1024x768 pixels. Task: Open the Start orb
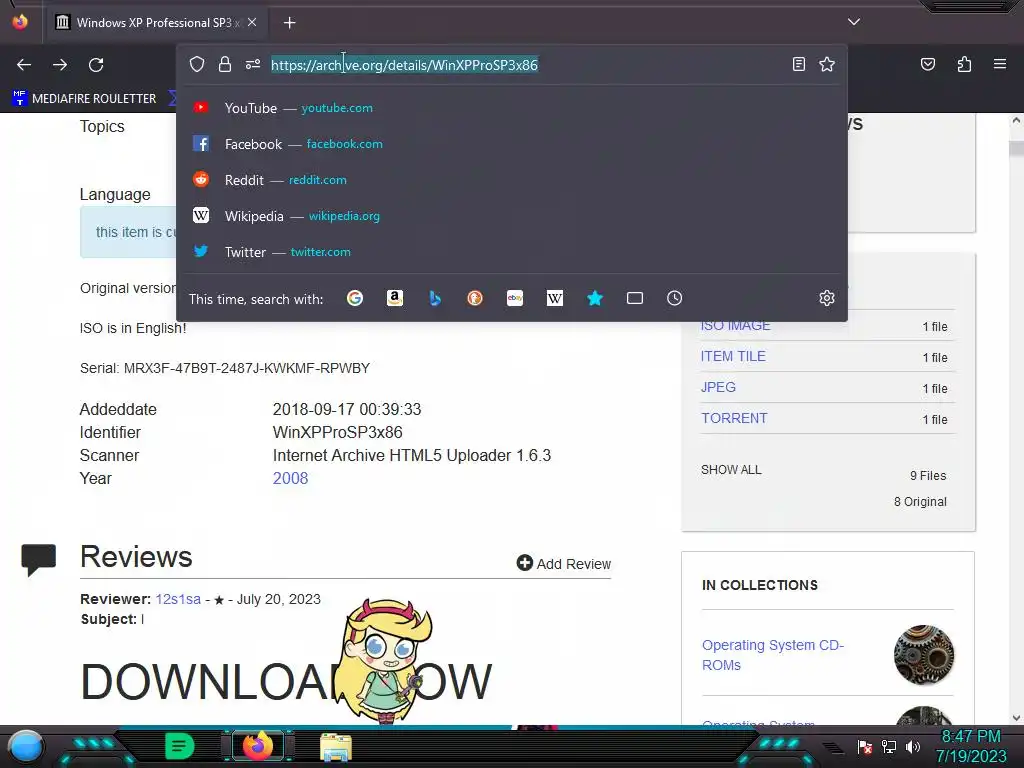click(26, 747)
